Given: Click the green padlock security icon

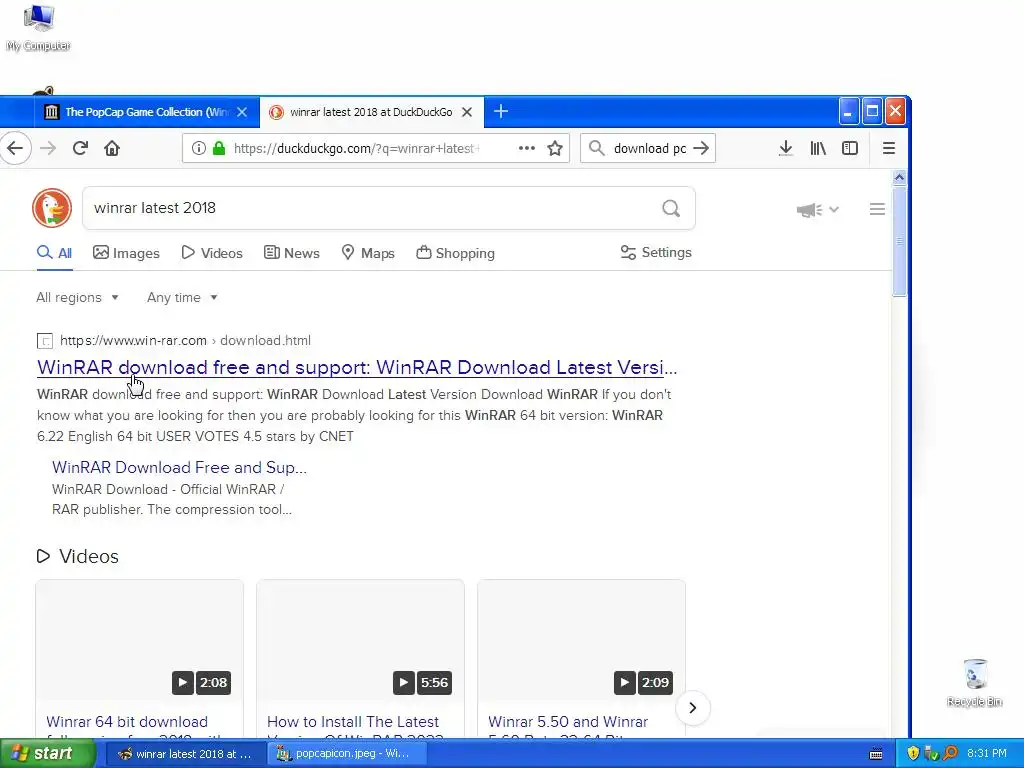Looking at the screenshot, I should point(219,148).
